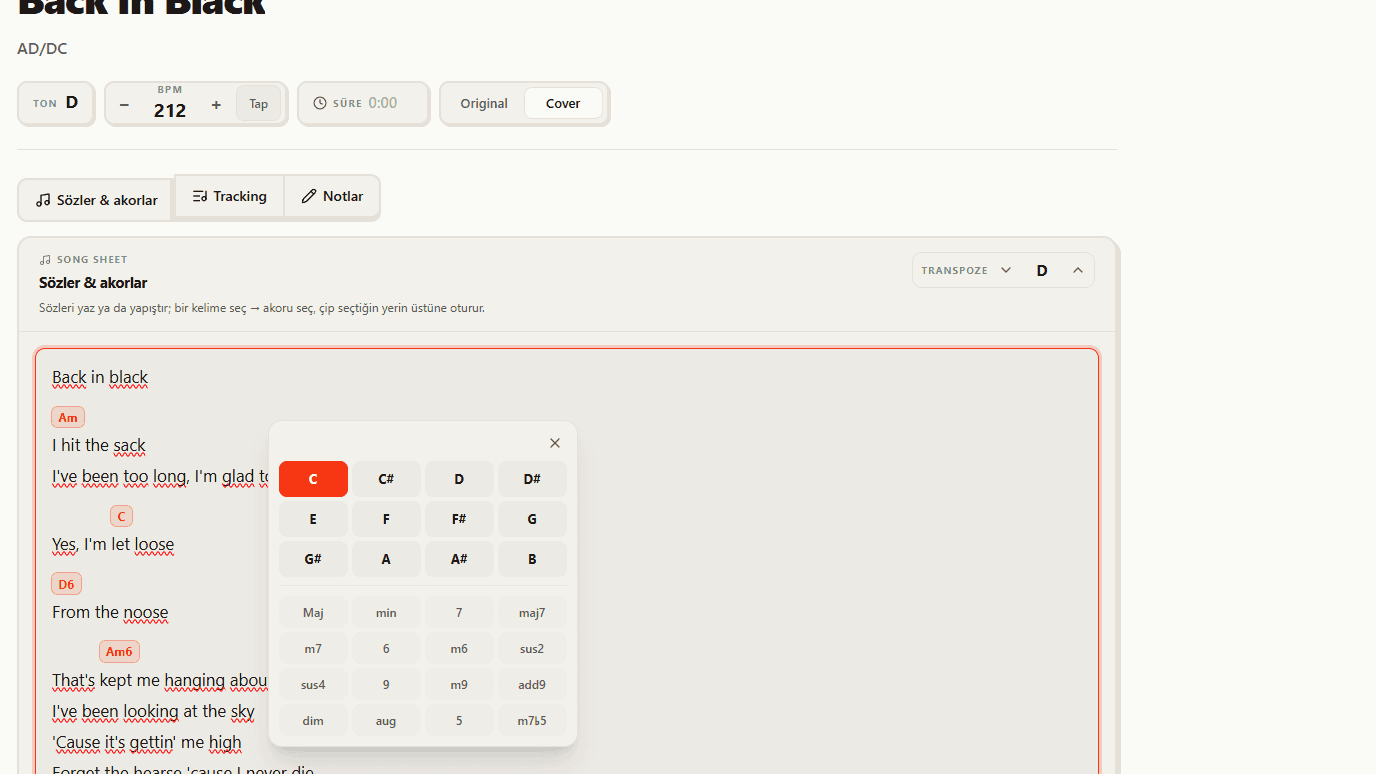Choose the 9 chord quality
The width and height of the screenshot is (1376, 774).
coord(386,685)
